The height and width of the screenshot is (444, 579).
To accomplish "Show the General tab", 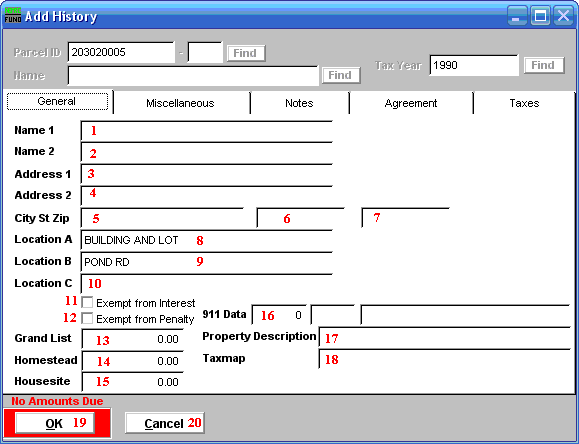I will 57,101.
